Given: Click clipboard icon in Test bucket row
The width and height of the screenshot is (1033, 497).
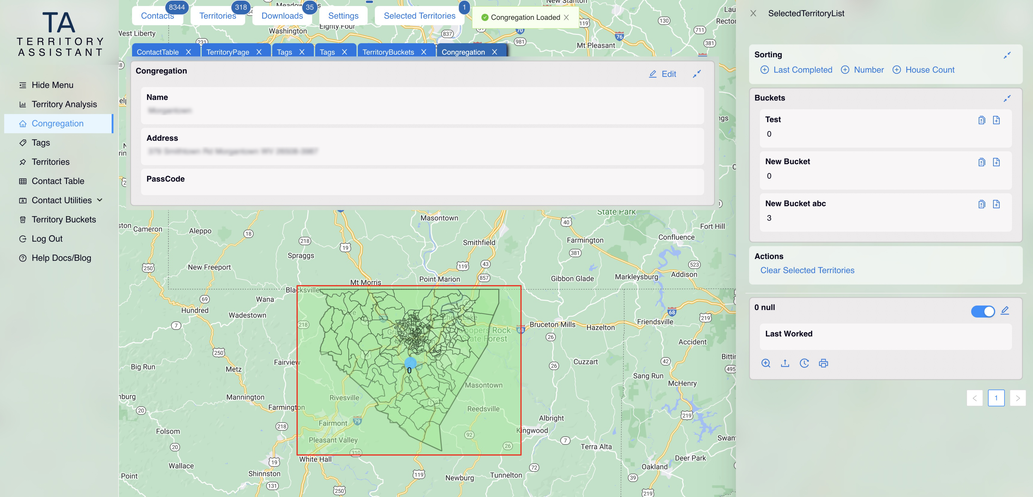Looking at the screenshot, I should [981, 120].
